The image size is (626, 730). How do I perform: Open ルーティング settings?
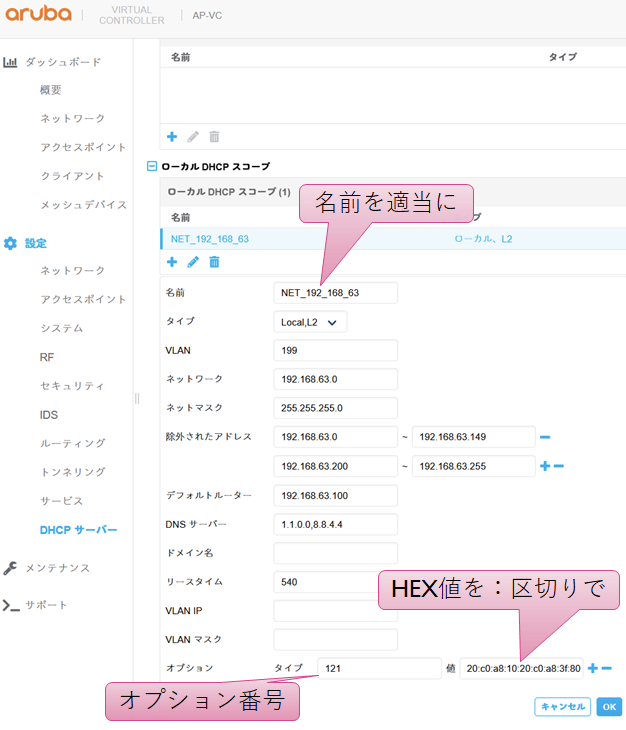pos(73,443)
